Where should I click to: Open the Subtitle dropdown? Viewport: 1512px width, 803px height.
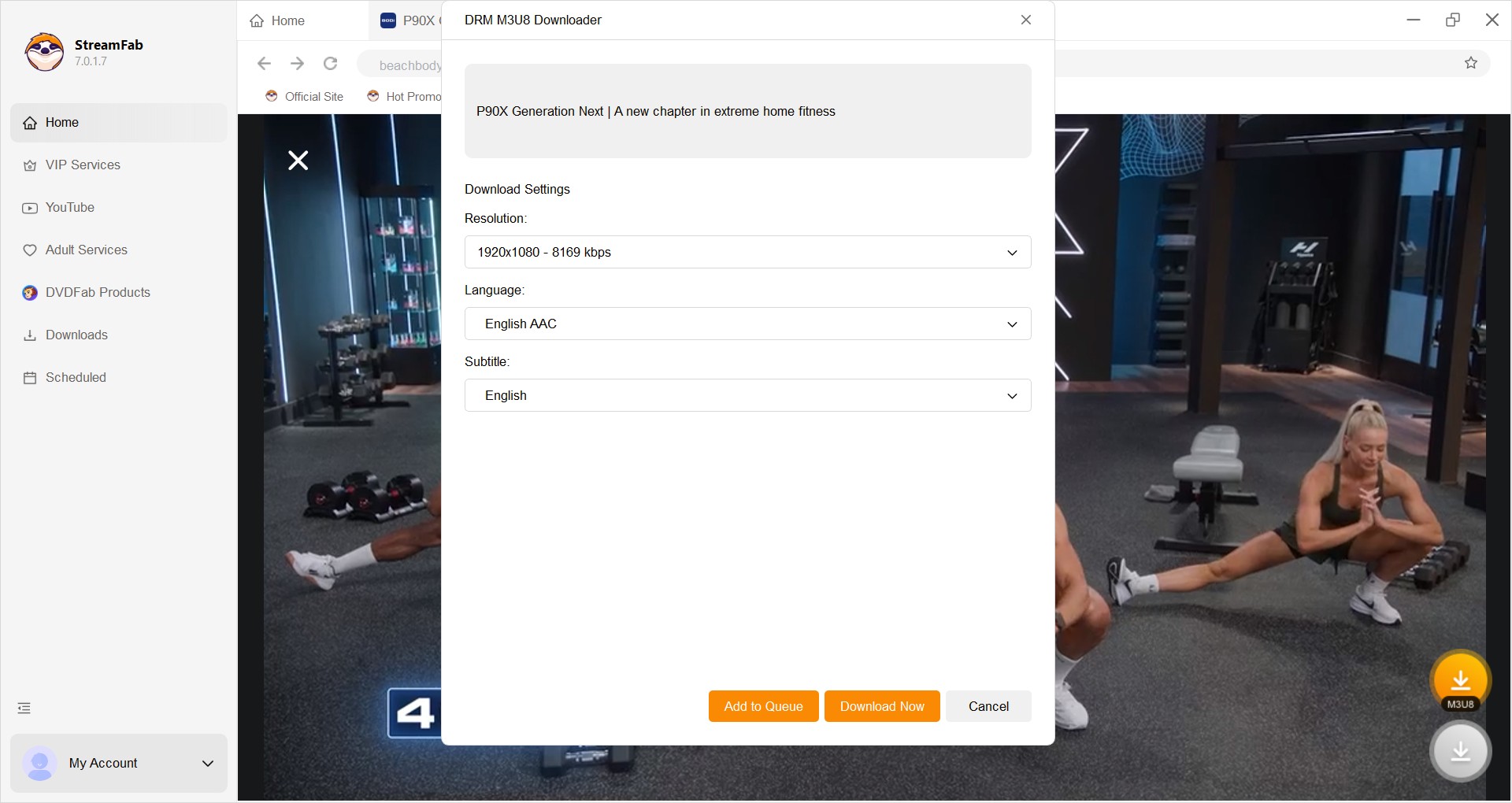click(x=747, y=395)
